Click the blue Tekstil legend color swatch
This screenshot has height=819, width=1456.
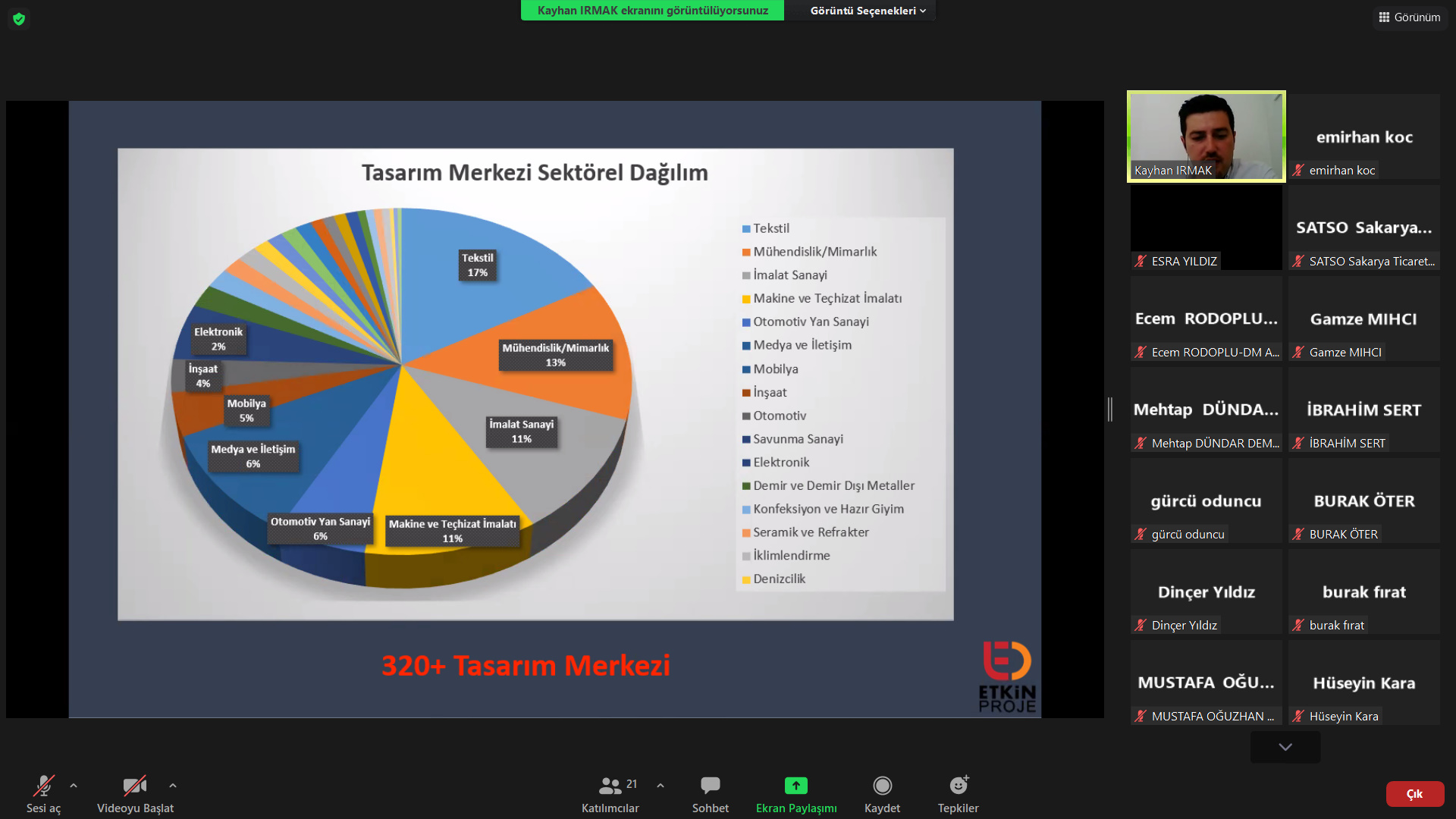[746, 229]
